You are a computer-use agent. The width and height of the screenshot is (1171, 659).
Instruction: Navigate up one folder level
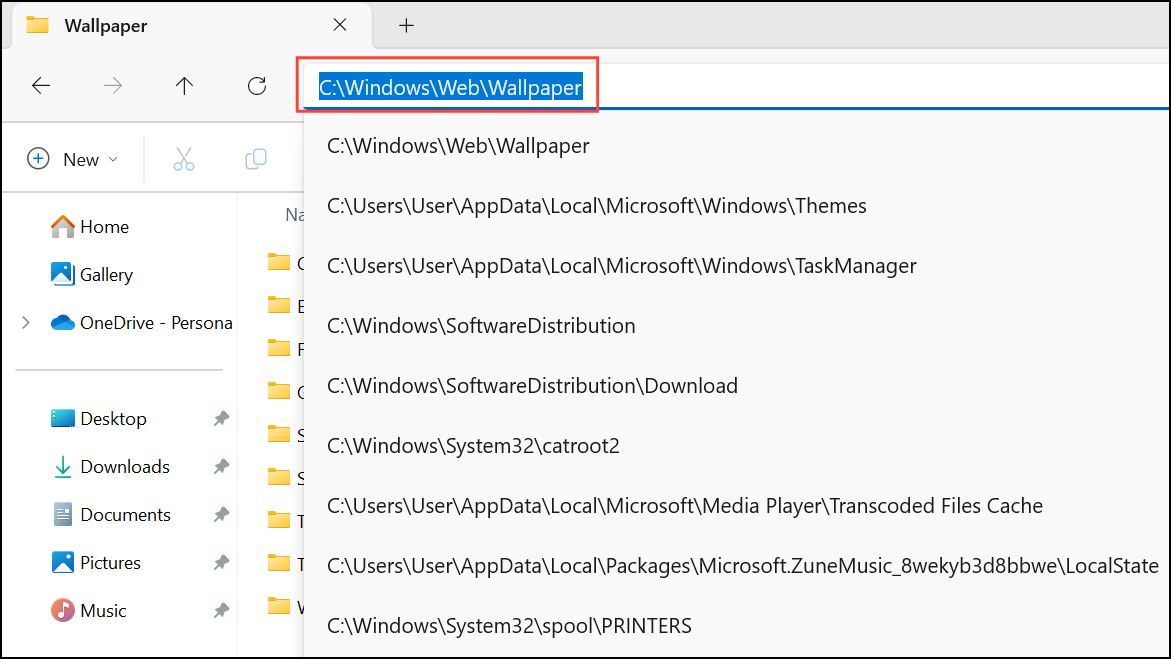click(184, 86)
